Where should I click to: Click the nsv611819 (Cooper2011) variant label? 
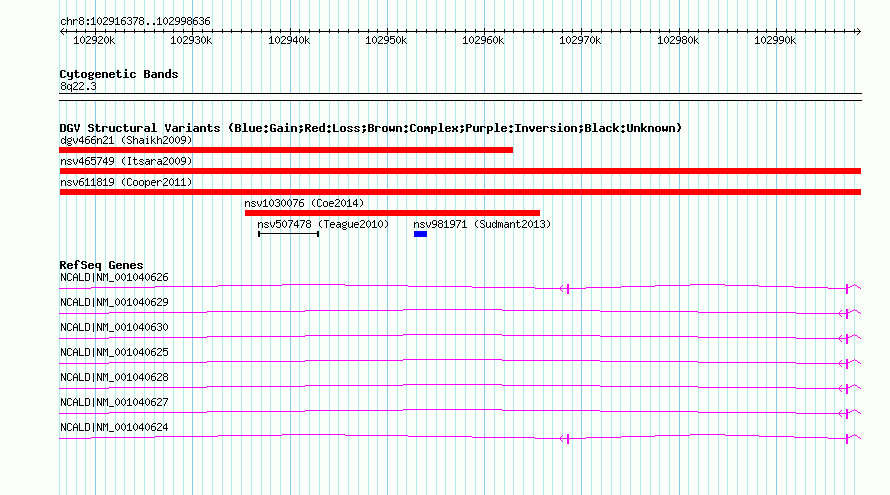coord(126,182)
